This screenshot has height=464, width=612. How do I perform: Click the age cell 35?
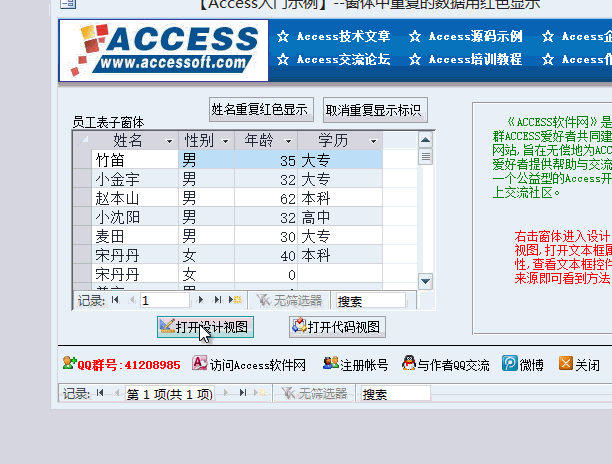(x=266, y=159)
